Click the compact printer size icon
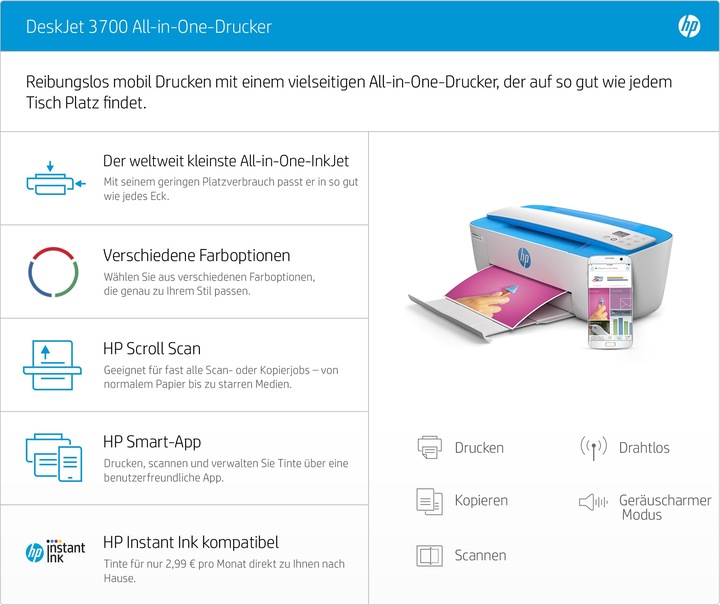The width and height of the screenshot is (720, 605). (56, 178)
